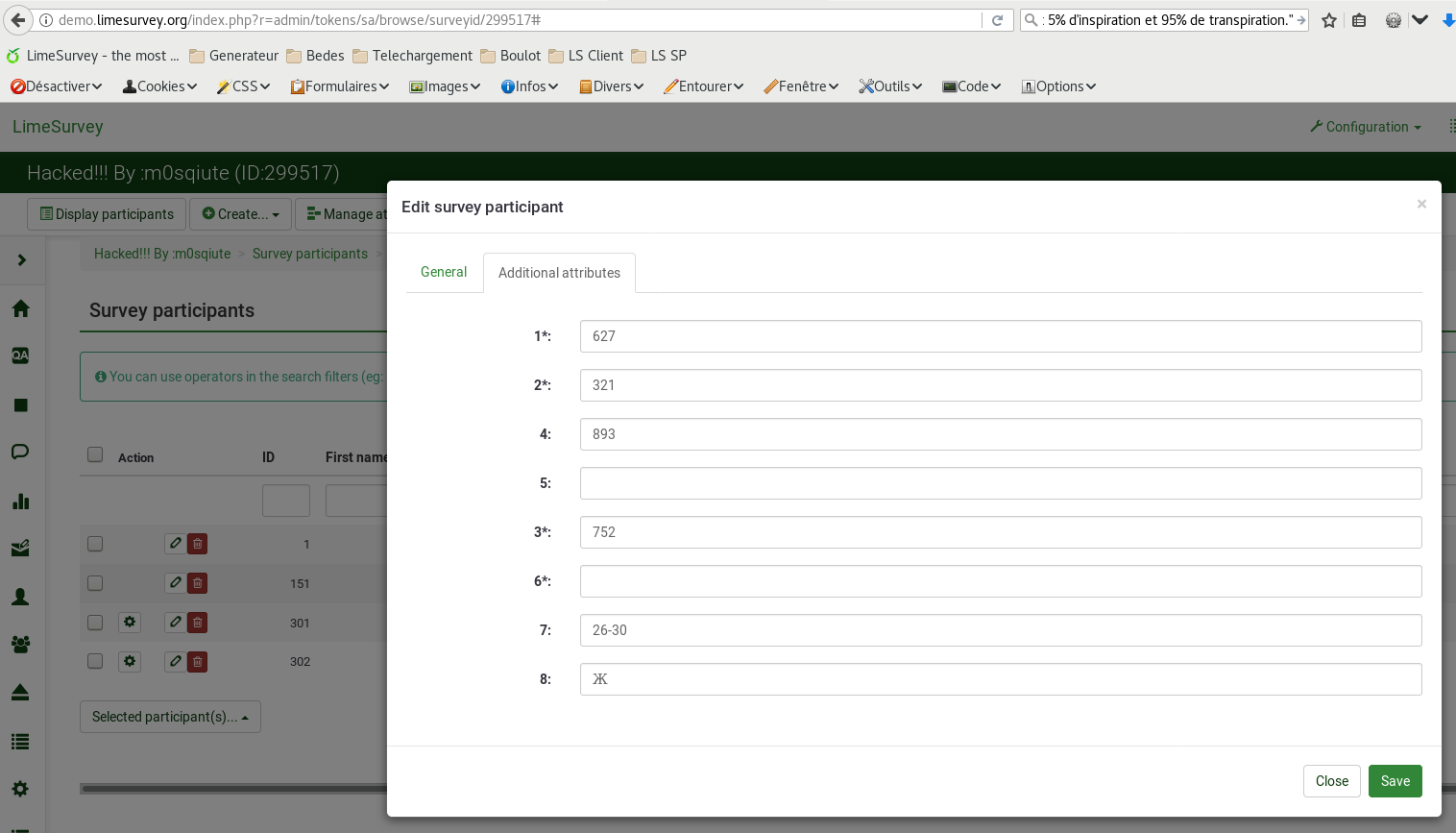1456x833 pixels.
Task: Open the Selected participant(s) dropdown
Action: [x=170, y=717]
